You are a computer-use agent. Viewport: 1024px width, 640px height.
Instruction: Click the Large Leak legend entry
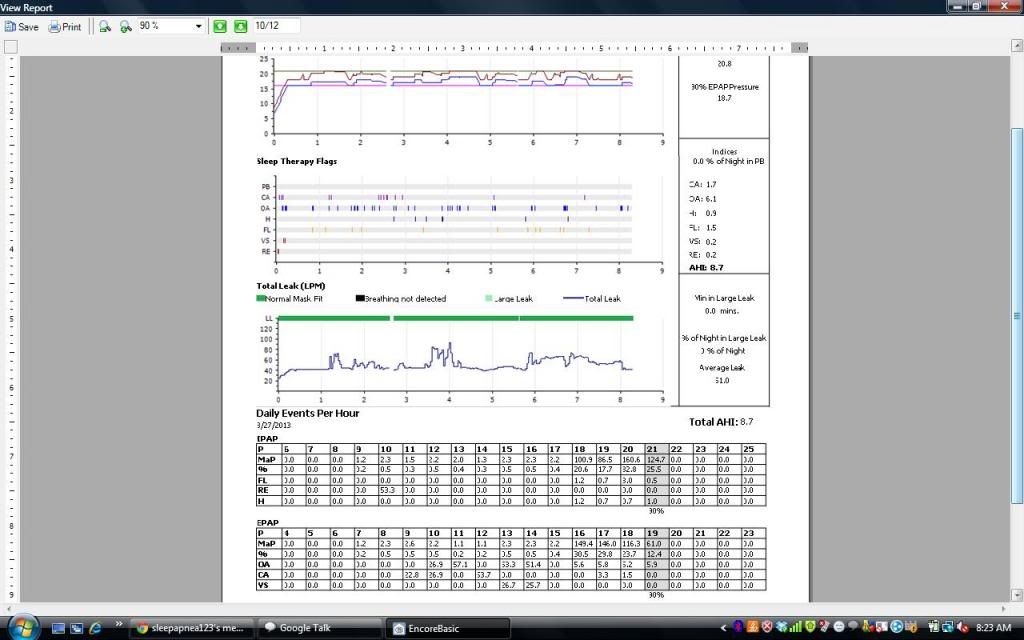[509, 298]
